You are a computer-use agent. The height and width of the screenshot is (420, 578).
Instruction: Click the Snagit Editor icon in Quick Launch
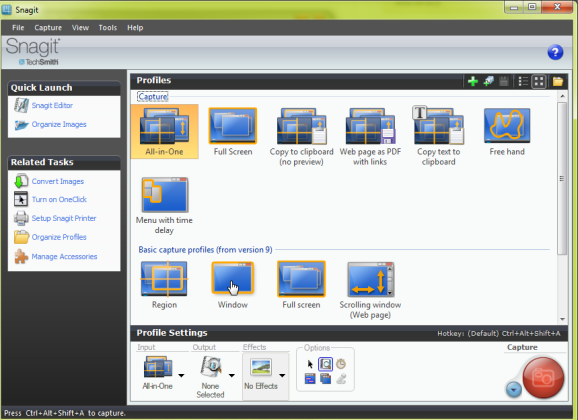click(21, 105)
